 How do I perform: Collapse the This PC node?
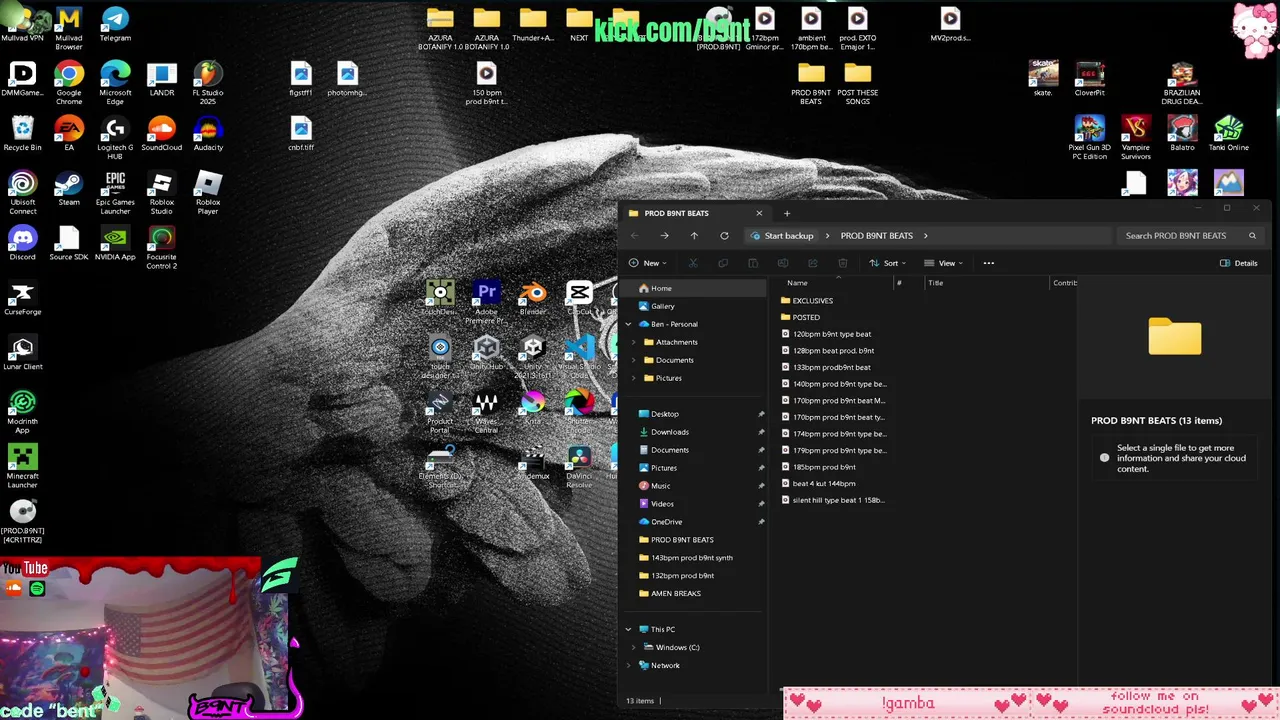coord(629,629)
